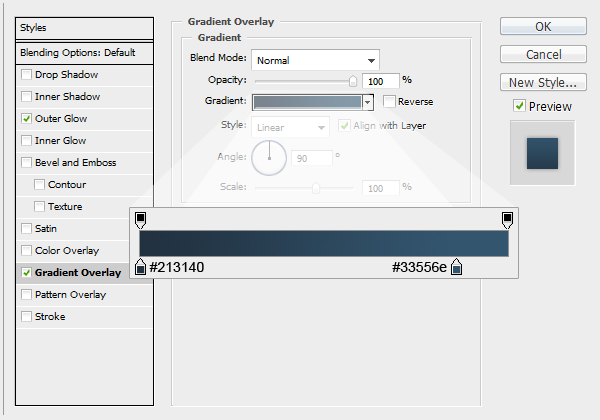This screenshot has height=420, width=600.
Task: Select right opacity stop above gradient bar
Action: (x=507, y=220)
